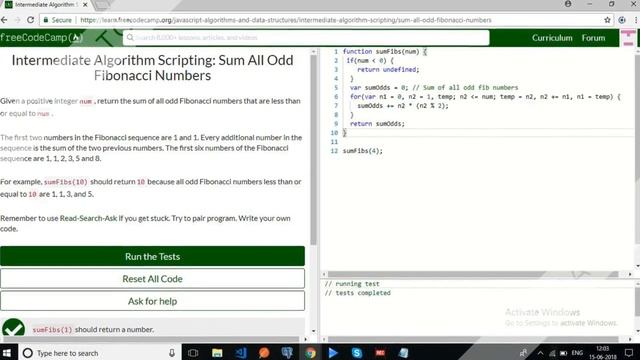Click the for-loop code line 6
The image size is (640, 360).
click(x=485, y=97)
